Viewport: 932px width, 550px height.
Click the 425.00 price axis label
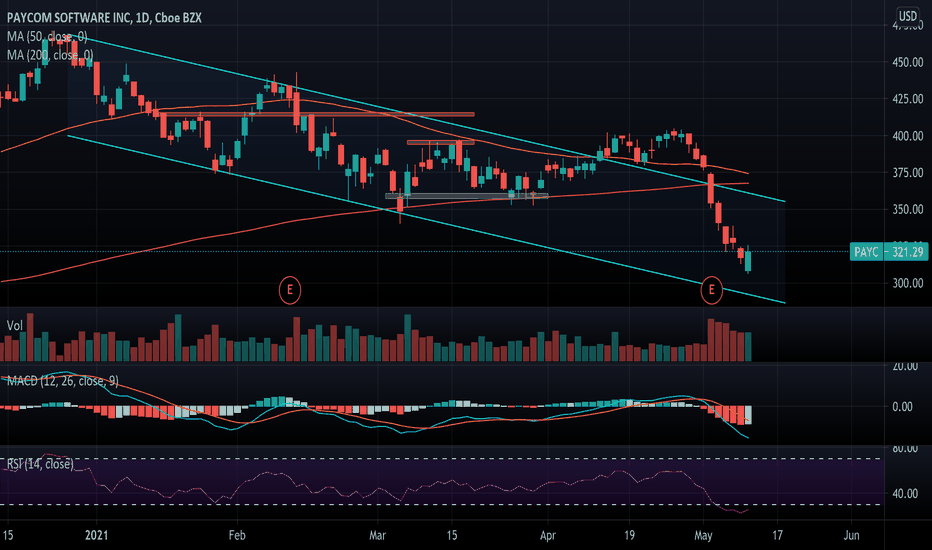(x=908, y=99)
